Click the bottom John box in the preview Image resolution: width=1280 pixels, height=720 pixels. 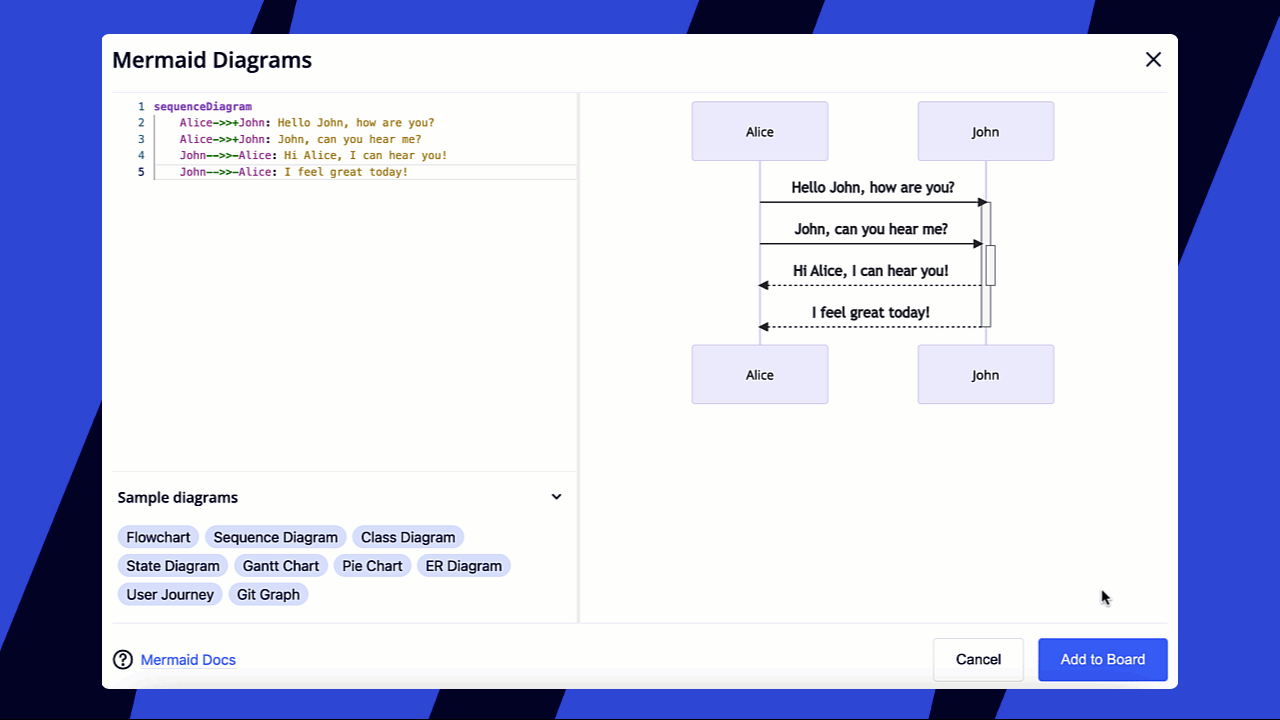click(x=986, y=374)
